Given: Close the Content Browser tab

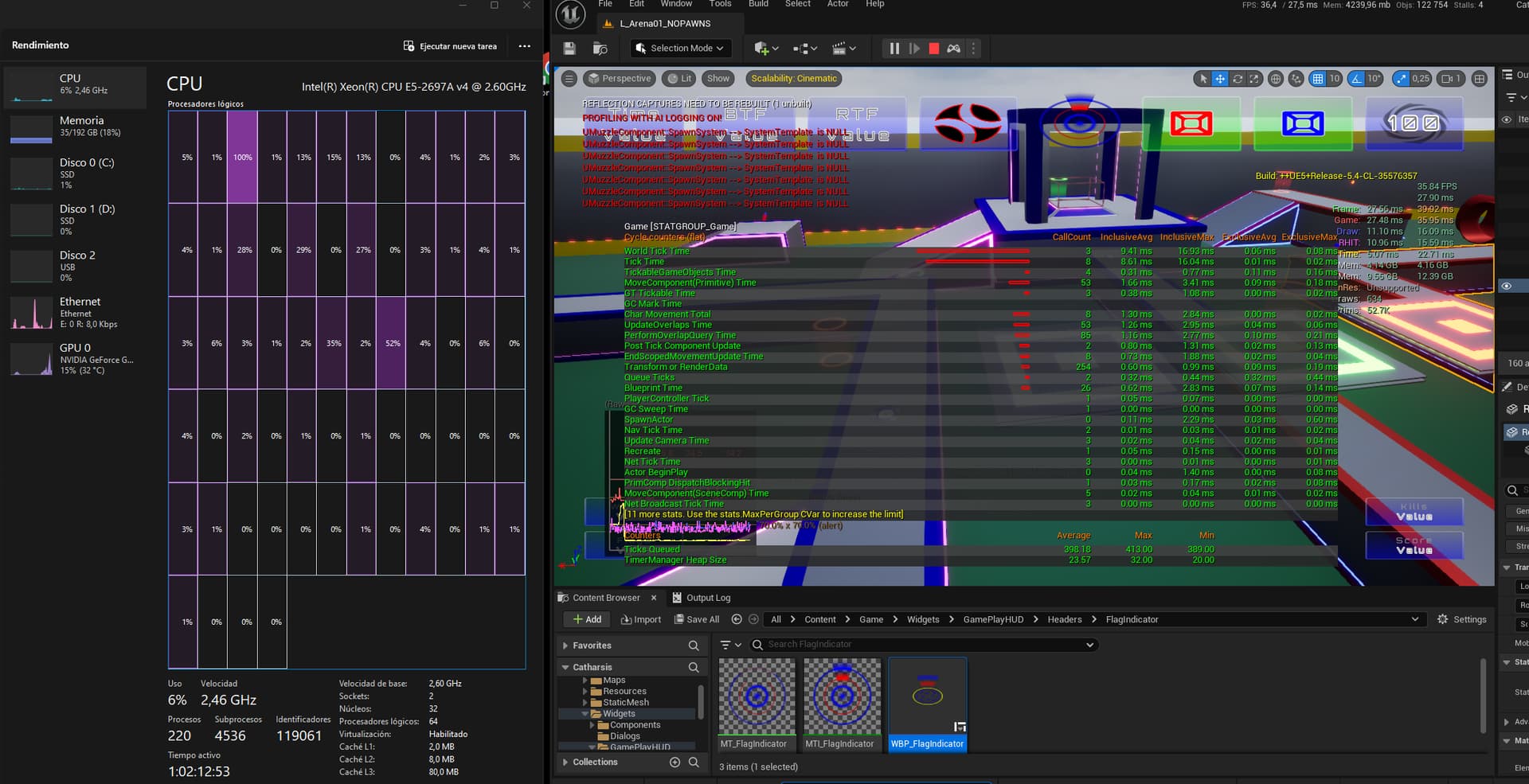Looking at the screenshot, I should point(654,598).
